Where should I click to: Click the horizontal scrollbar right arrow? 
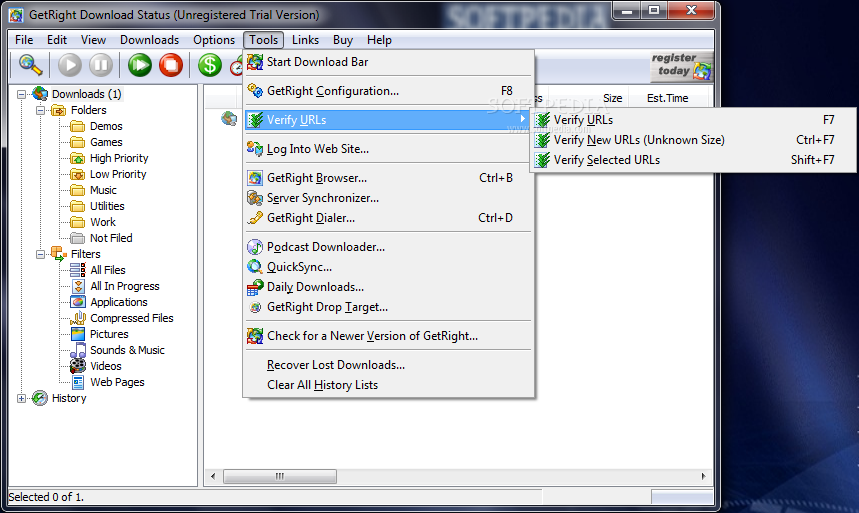704,476
